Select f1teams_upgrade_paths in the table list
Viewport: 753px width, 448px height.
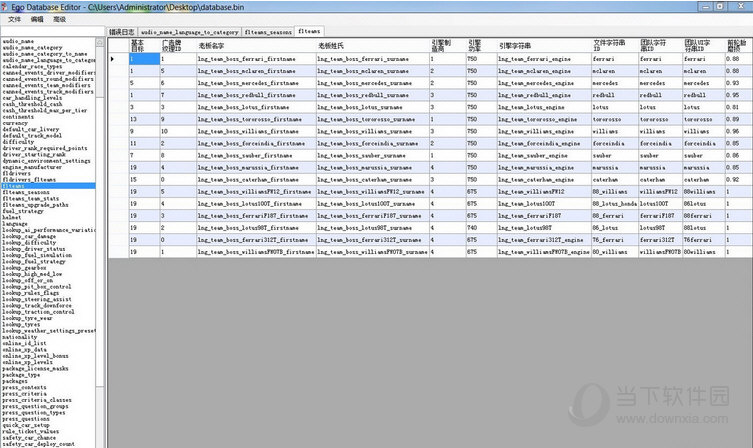pos(35,205)
